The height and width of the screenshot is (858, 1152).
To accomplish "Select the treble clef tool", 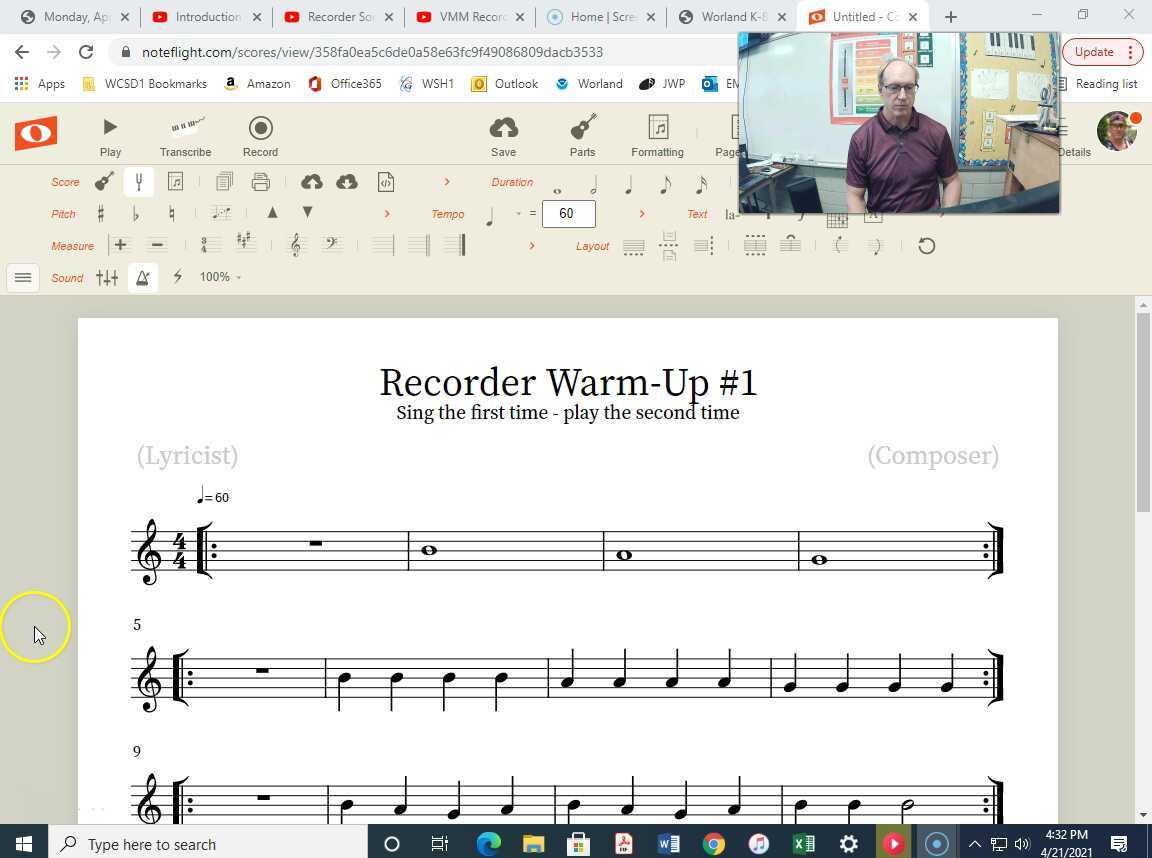I will [294, 245].
